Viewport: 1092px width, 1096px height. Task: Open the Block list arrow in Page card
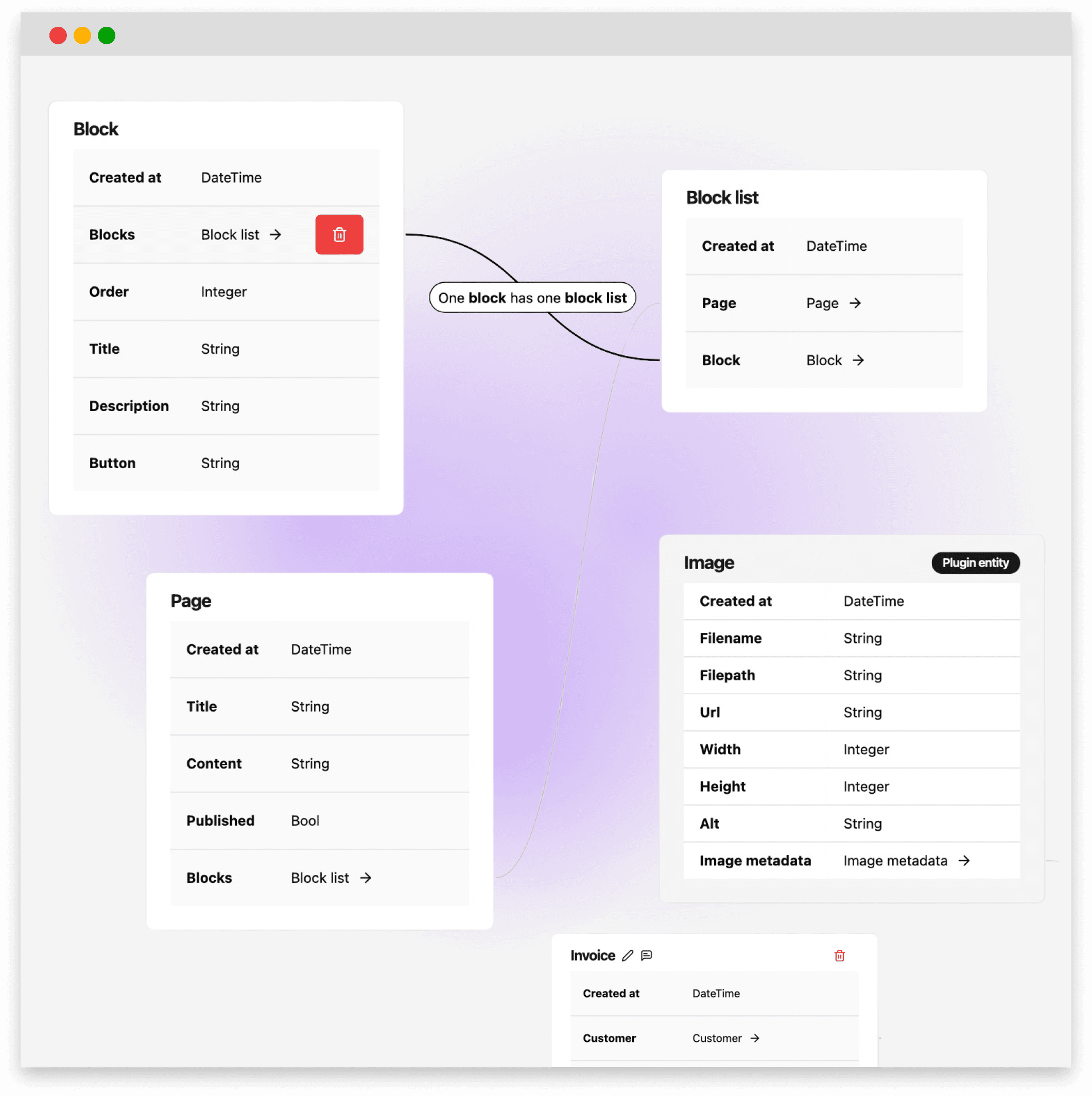click(x=366, y=878)
